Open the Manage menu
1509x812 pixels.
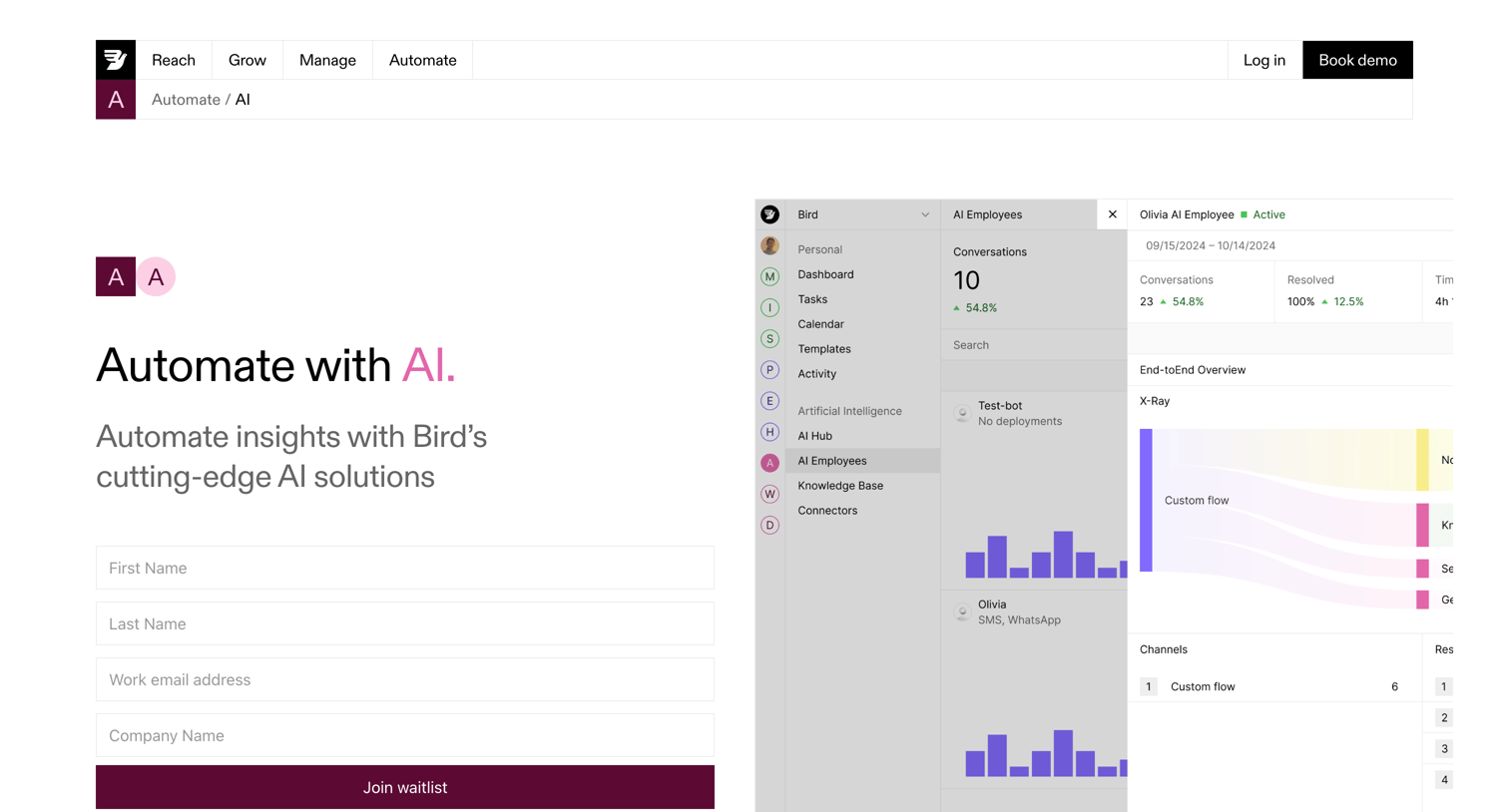pyautogui.click(x=327, y=60)
